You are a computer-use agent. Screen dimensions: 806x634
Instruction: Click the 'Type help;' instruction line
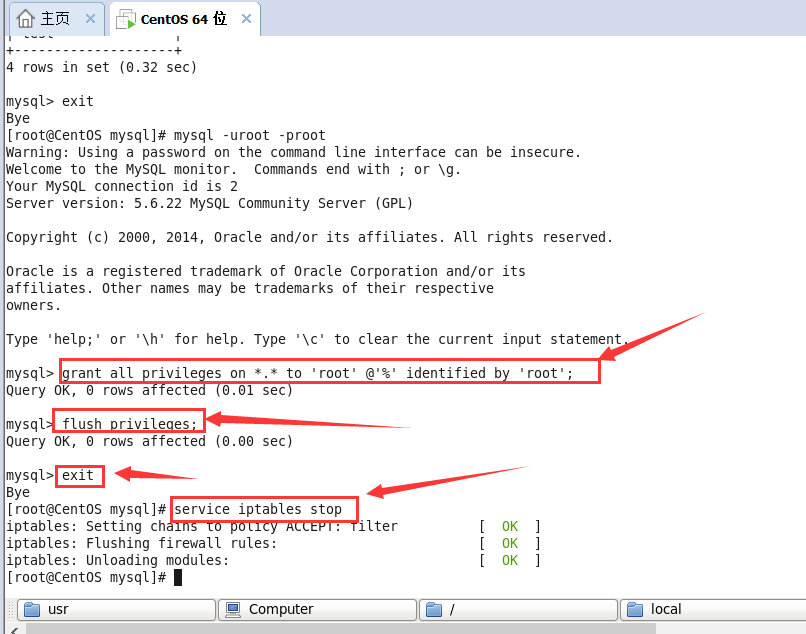[317, 339]
